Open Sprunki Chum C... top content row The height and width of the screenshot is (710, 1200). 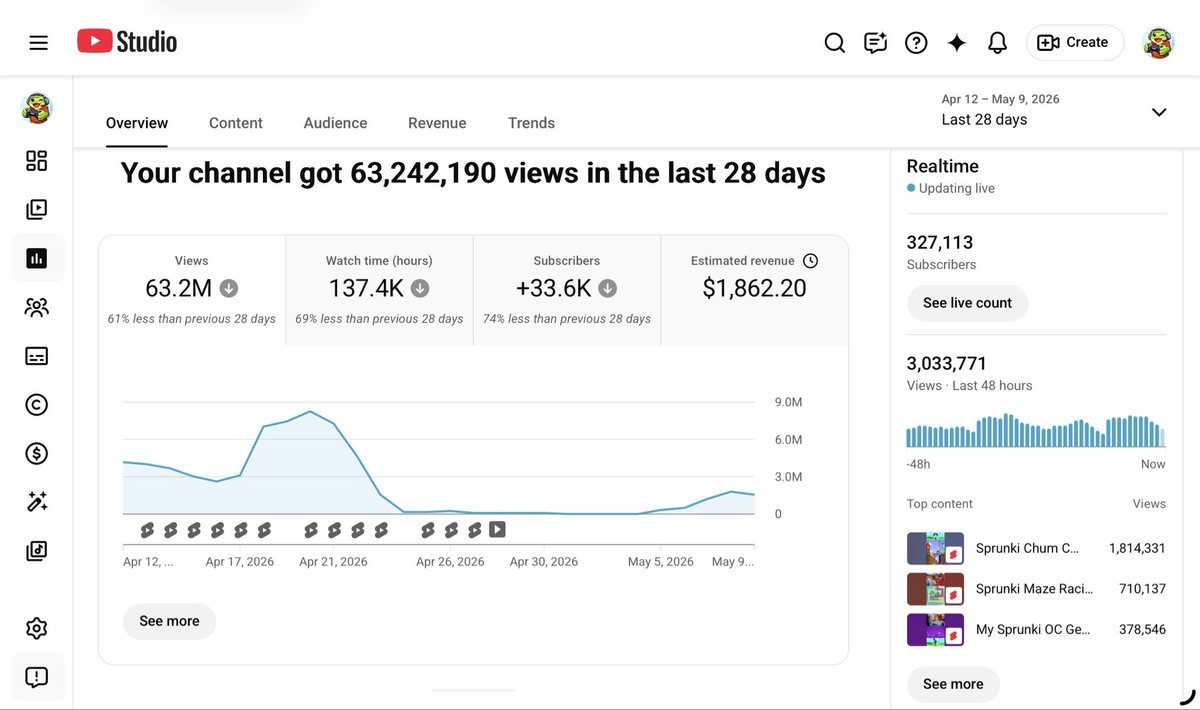pos(1036,548)
